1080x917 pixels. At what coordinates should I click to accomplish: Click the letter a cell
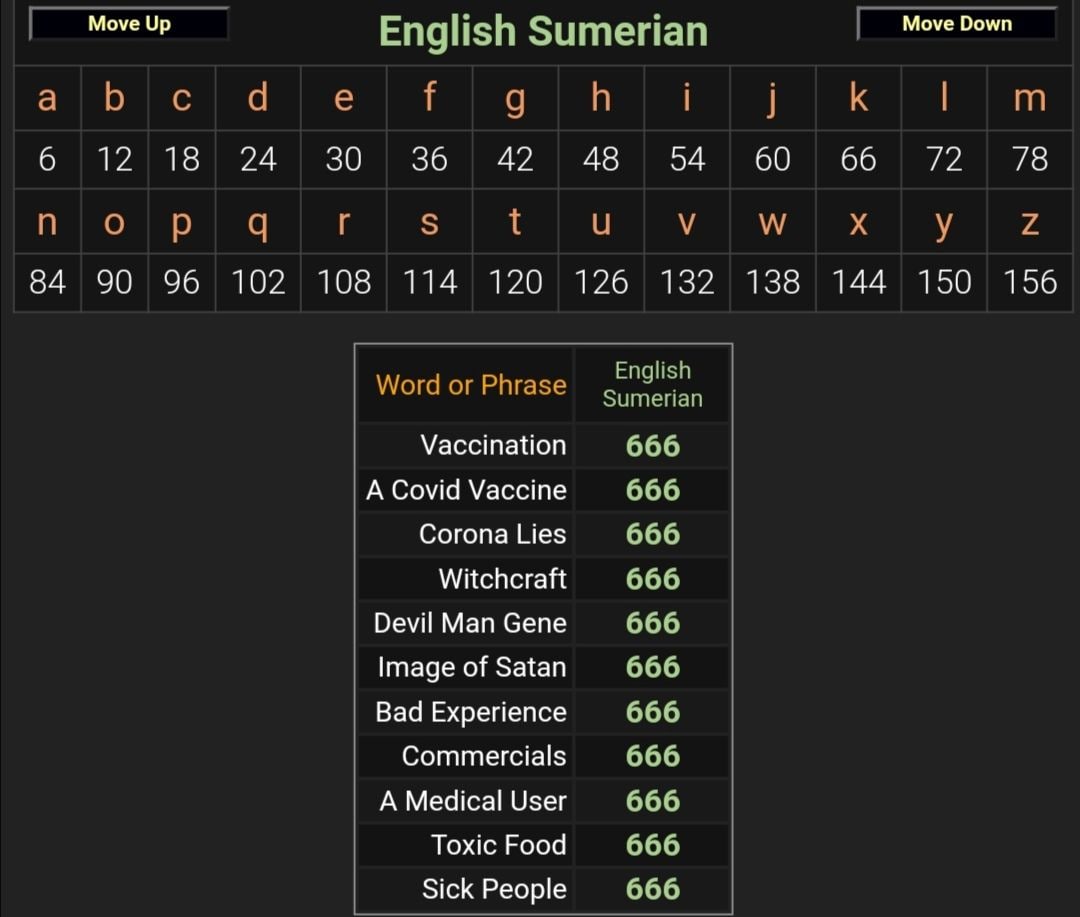tap(47, 98)
